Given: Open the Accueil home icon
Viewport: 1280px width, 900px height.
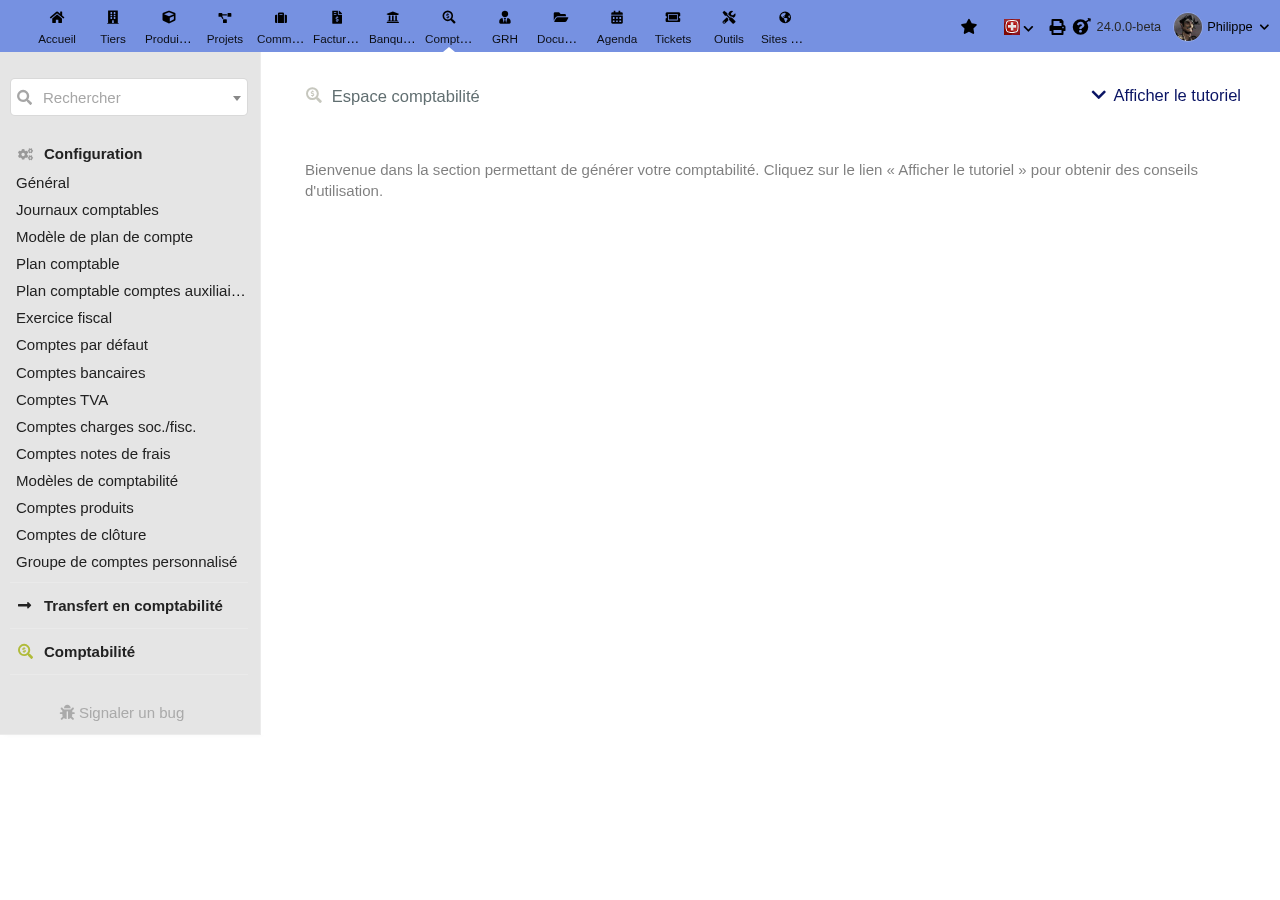Looking at the screenshot, I should pos(57,17).
